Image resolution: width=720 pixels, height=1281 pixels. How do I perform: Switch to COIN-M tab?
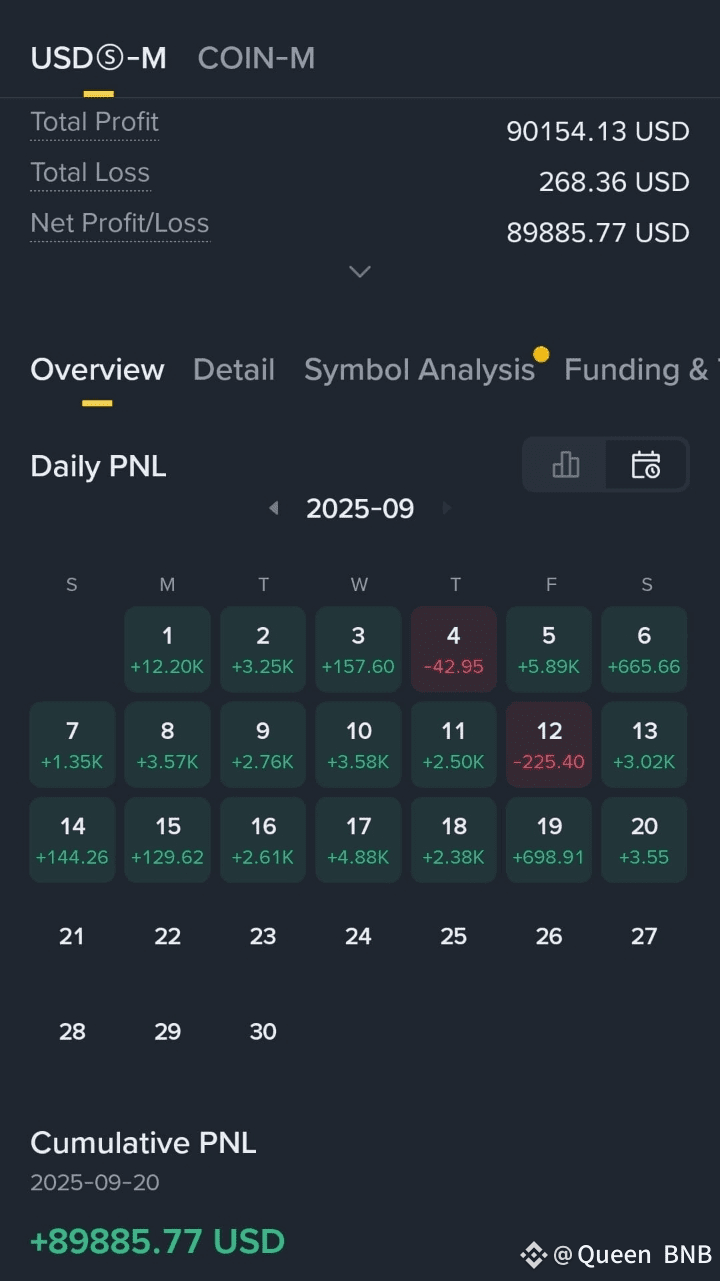pos(256,58)
